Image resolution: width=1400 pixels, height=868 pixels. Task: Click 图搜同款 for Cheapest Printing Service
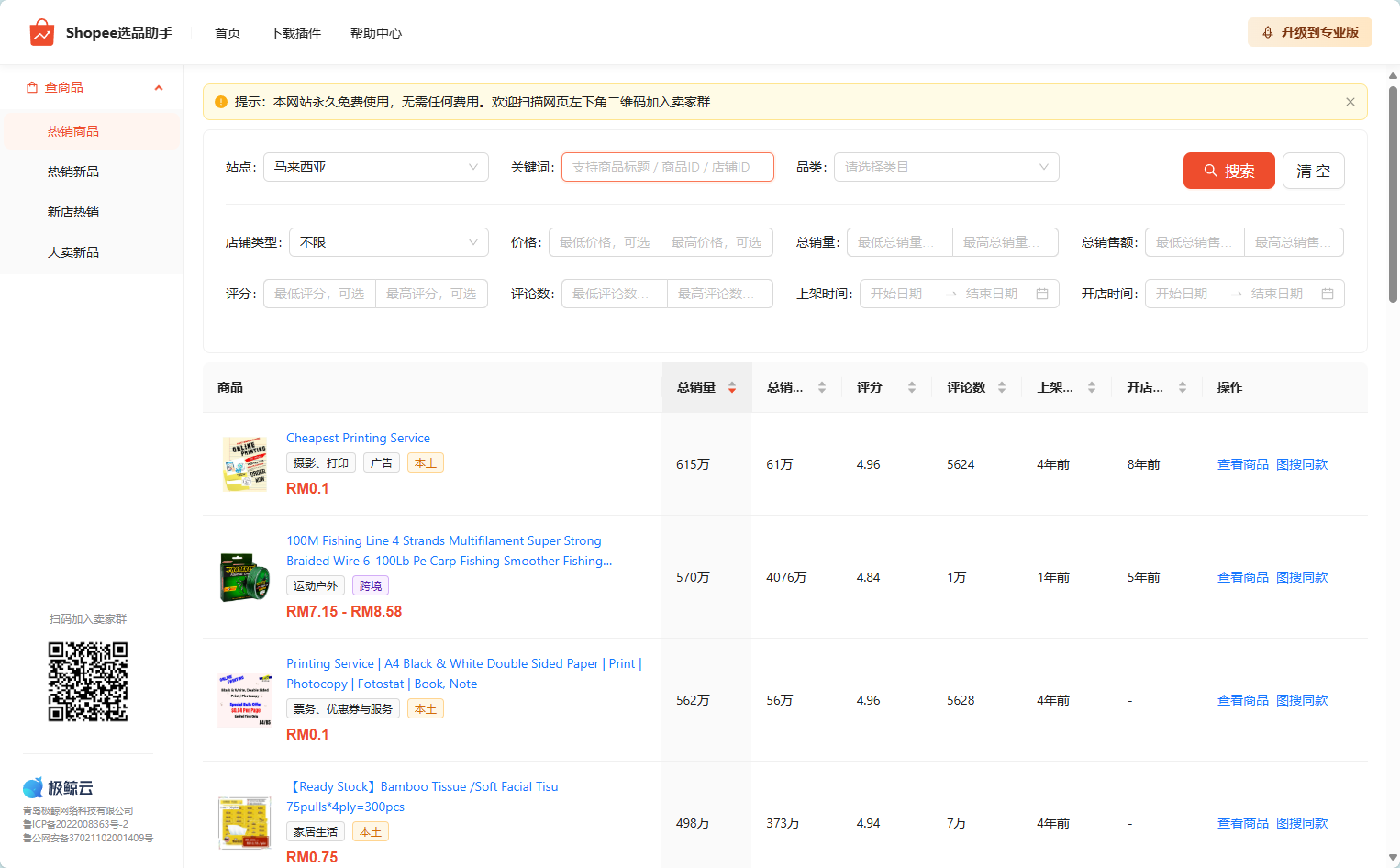[x=1302, y=464]
